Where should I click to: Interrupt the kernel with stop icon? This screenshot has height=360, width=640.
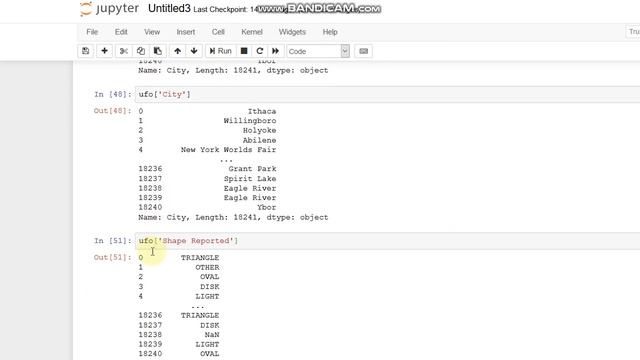tap(244, 51)
